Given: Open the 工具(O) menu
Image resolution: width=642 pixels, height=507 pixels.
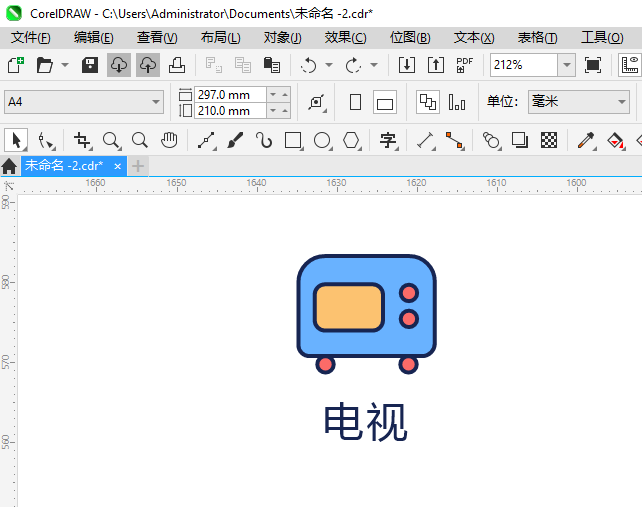Looking at the screenshot, I should [602, 38].
